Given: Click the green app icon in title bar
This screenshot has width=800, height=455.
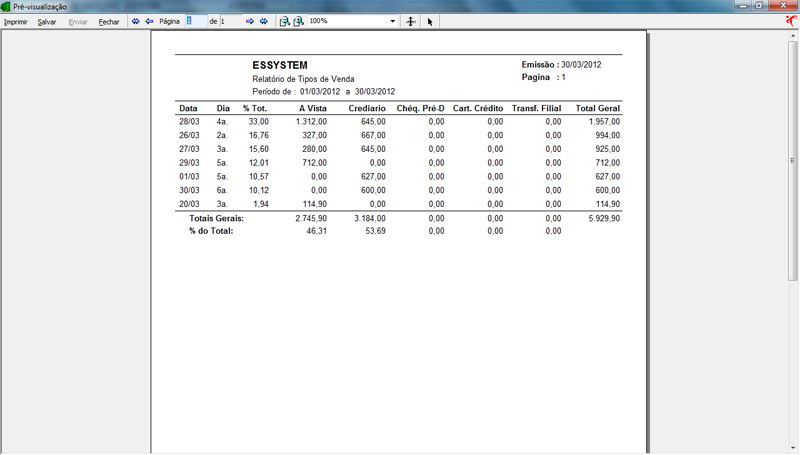Looking at the screenshot, I should pyautogui.click(x=6, y=6).
